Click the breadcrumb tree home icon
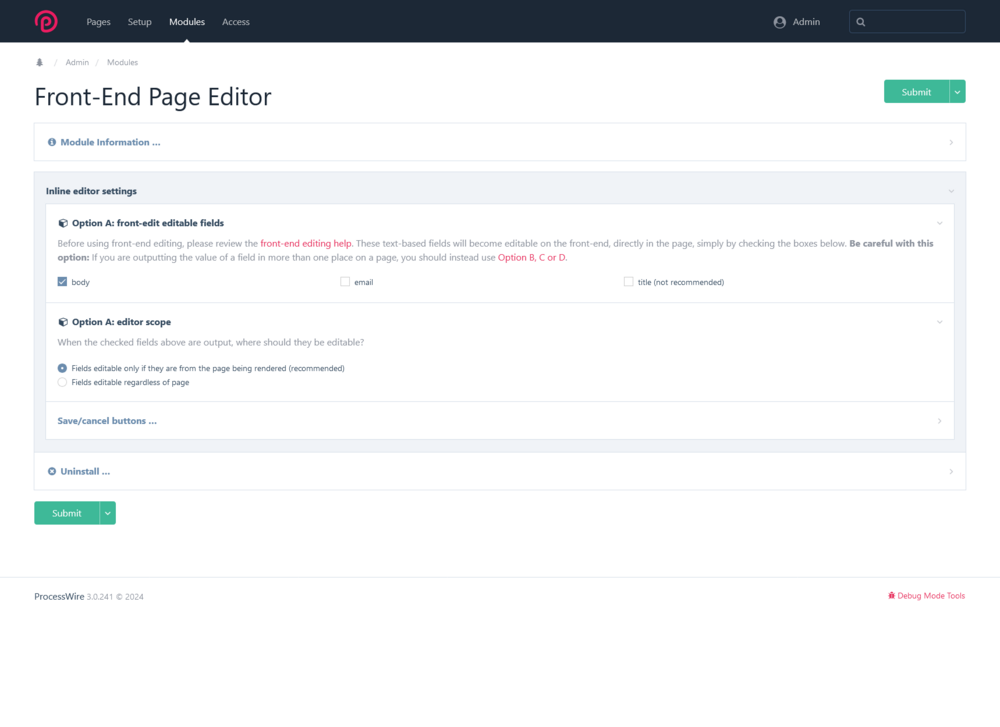This screenshot has width=1000, height=727. [x=40, y=62]
